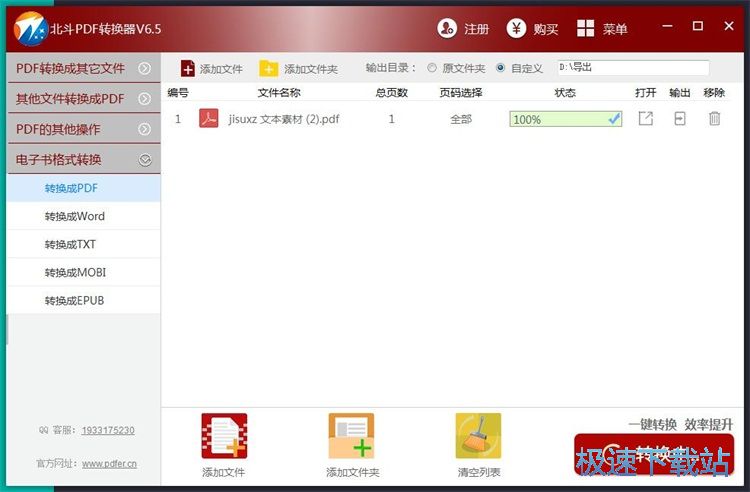The width and height of the screenshot is (750, 492).
Task: Click the yellow 添加文件夹 toolbar icon
Action: pyautogui.click(x=268, y=68)
